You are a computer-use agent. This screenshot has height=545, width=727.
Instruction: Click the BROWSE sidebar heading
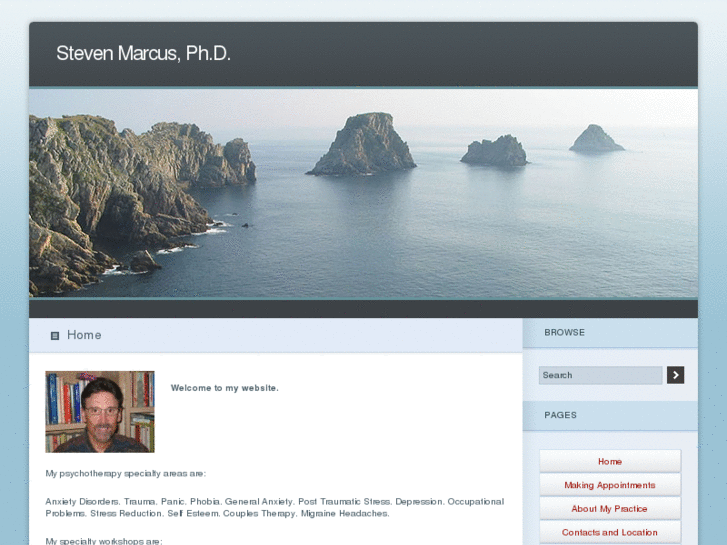click(x=564, y=333)
